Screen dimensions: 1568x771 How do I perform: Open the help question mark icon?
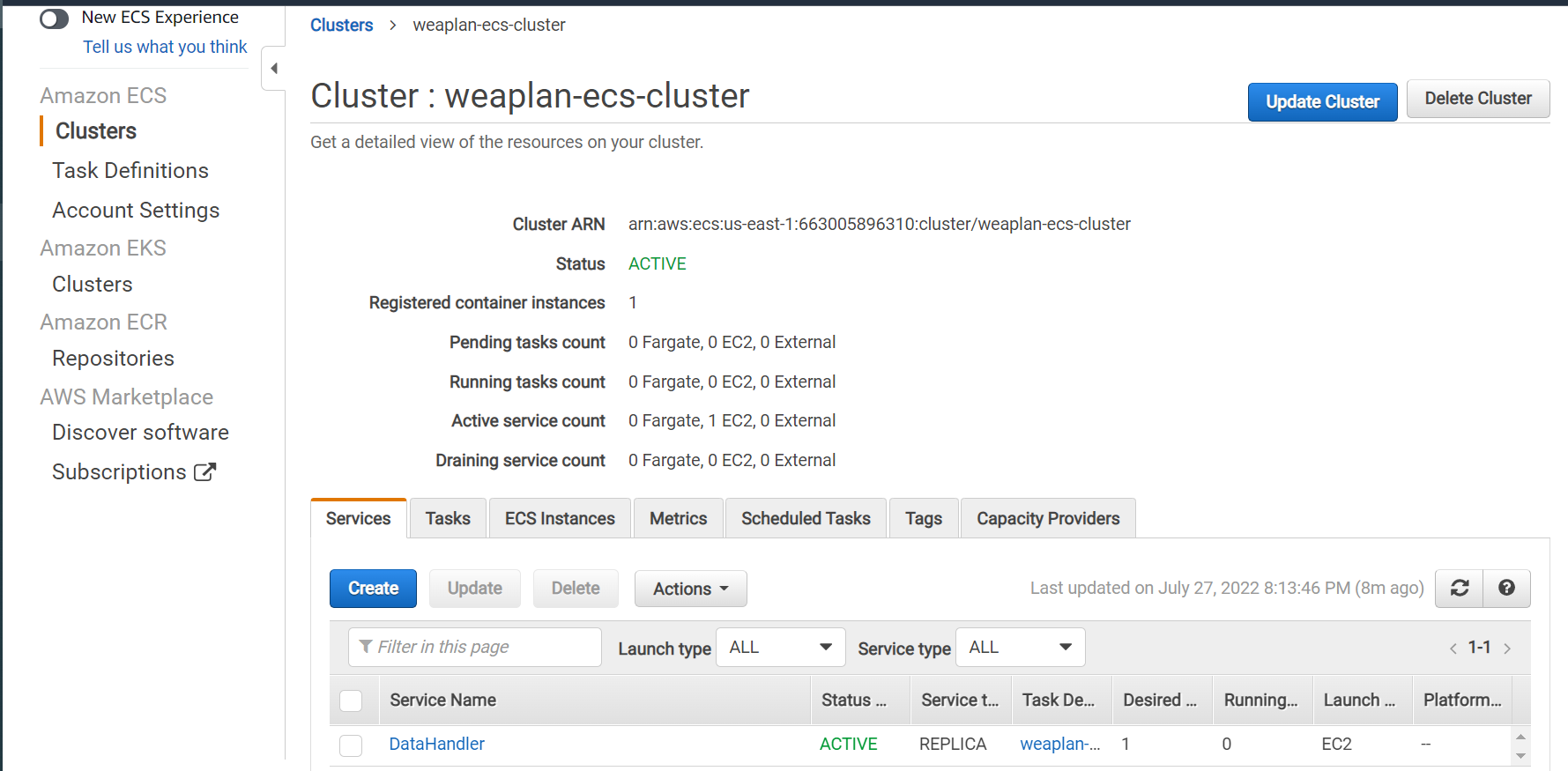[1506, 588]
